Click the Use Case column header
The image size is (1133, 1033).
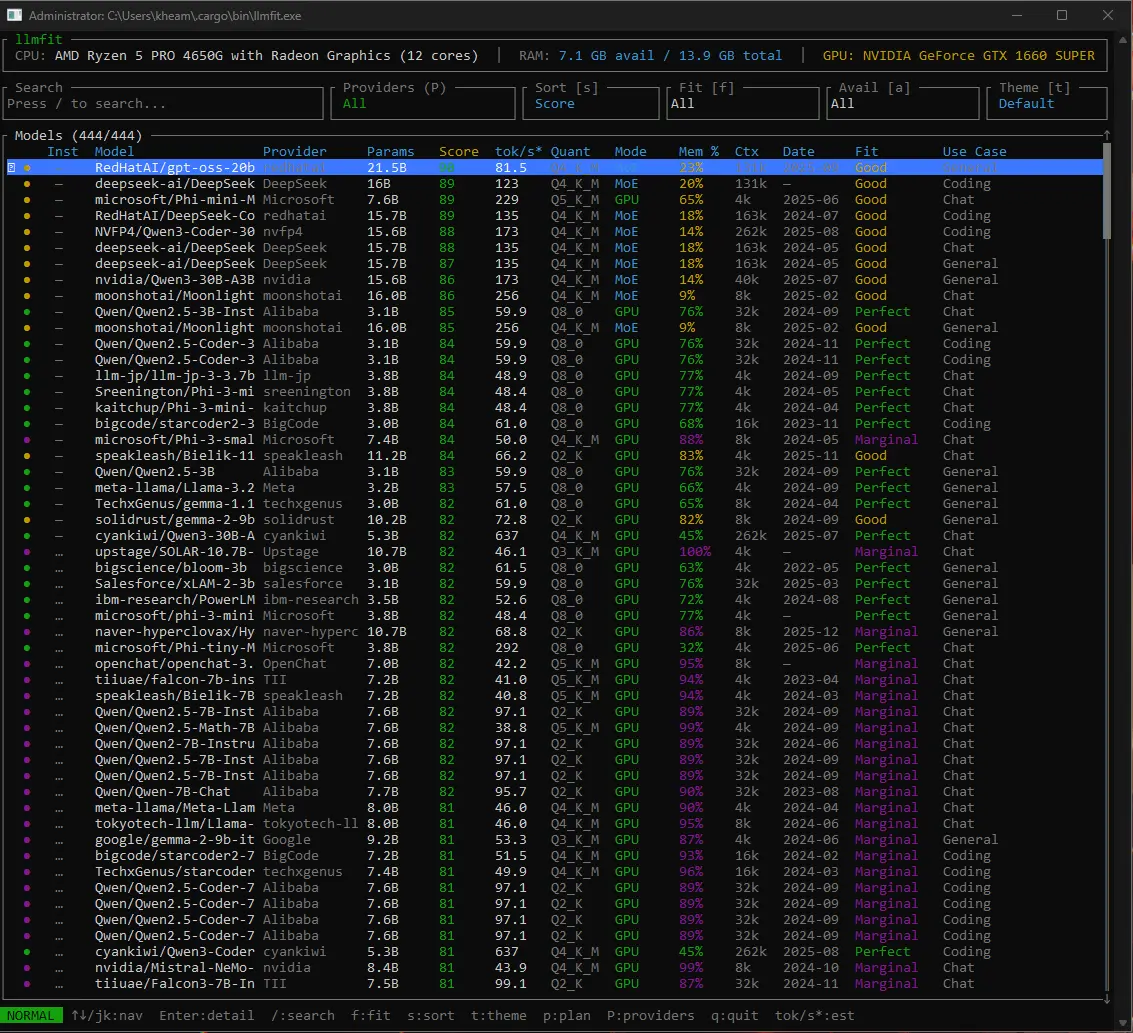[x=974, y=152]
